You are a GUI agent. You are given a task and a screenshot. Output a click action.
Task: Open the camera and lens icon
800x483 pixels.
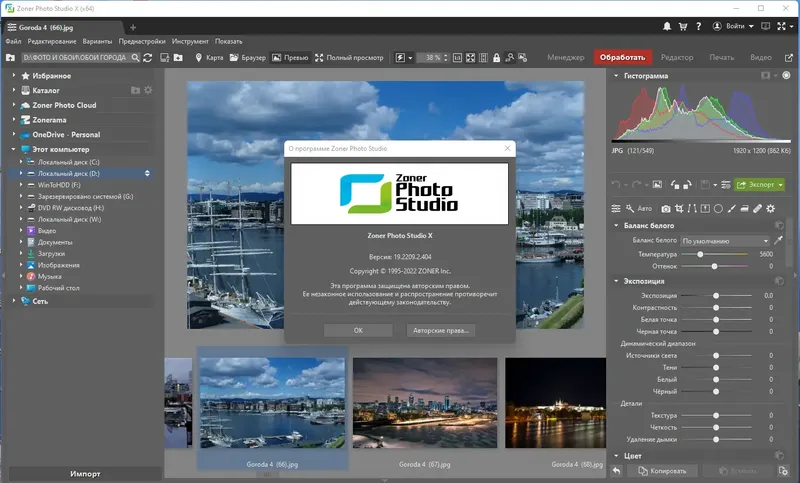(x=666, y=209)
